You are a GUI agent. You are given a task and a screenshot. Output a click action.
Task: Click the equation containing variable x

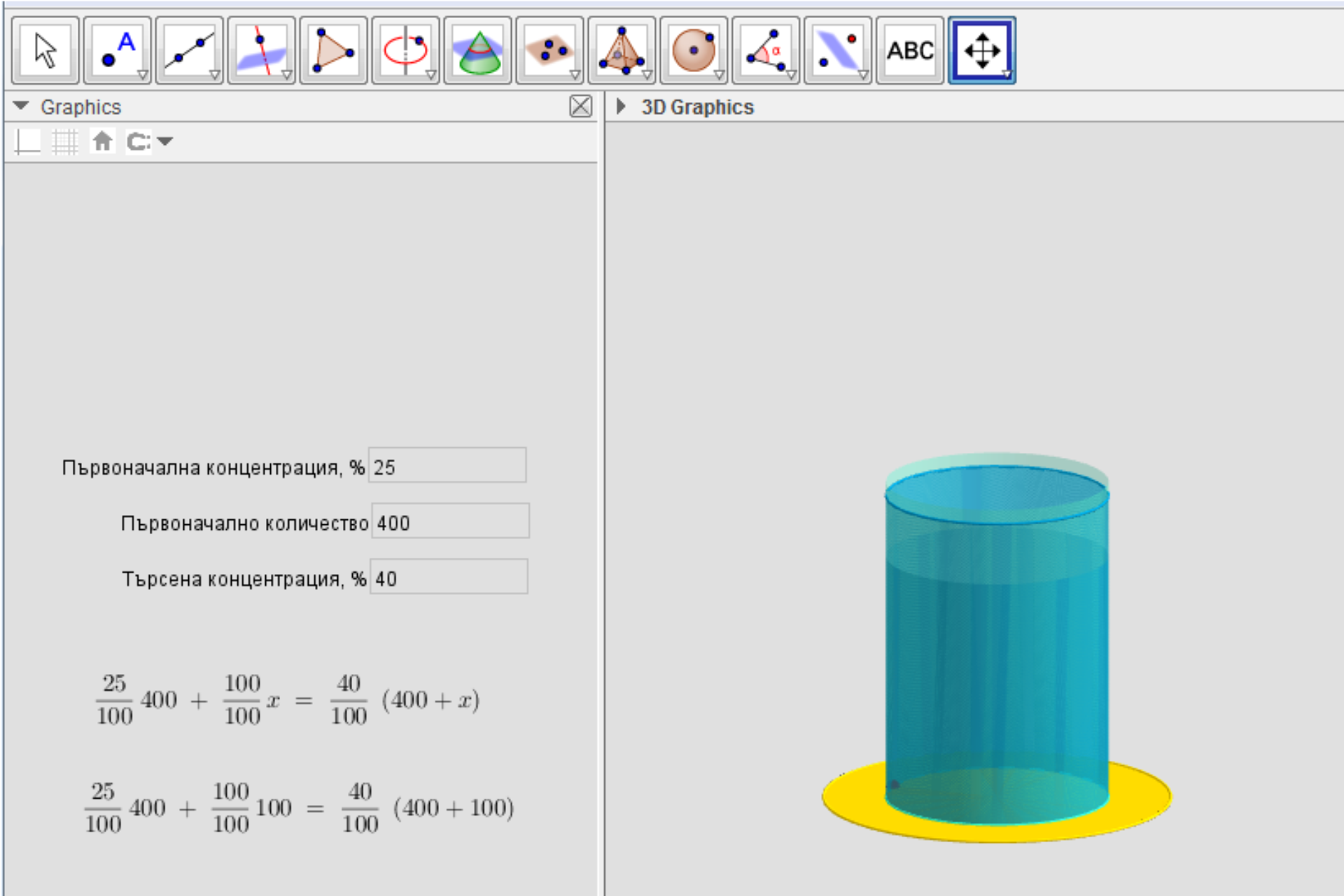coord(287,700)
